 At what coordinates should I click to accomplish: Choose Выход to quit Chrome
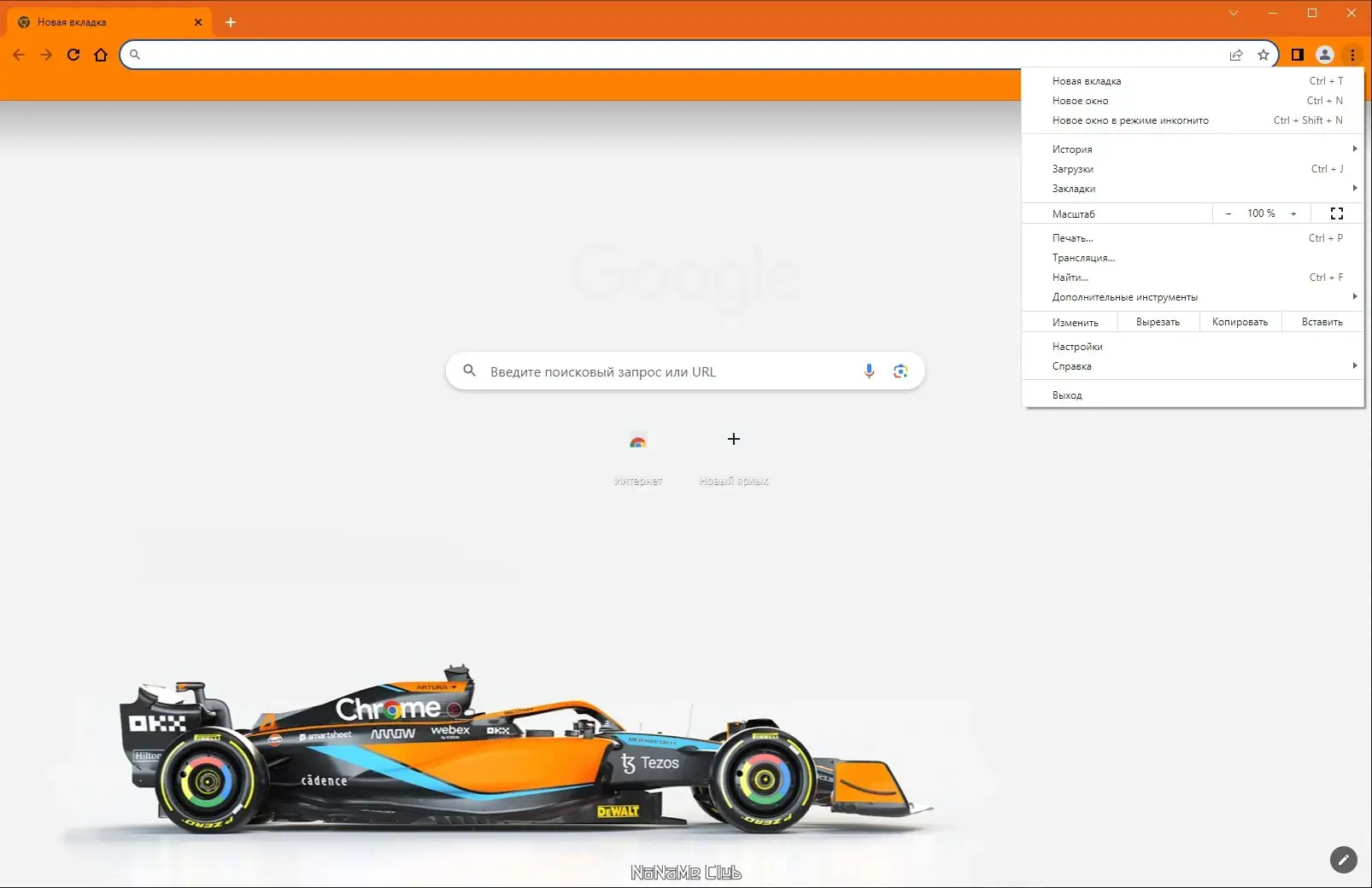point(1193,395)
